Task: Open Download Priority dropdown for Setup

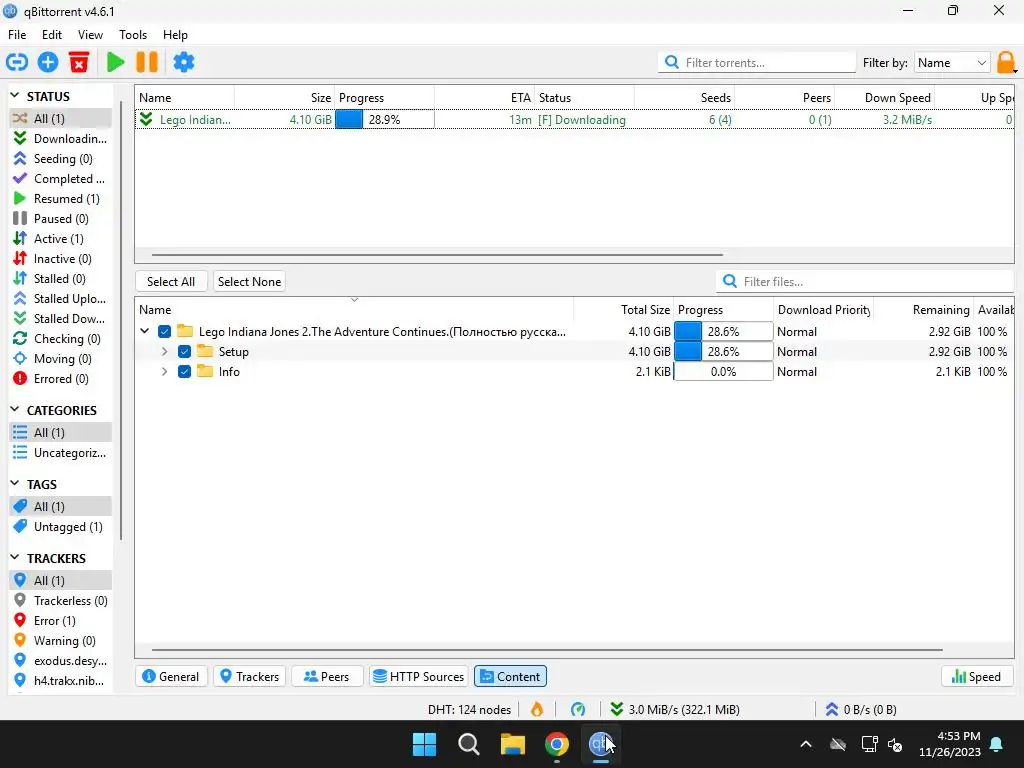Action: [x=823, y=352]
